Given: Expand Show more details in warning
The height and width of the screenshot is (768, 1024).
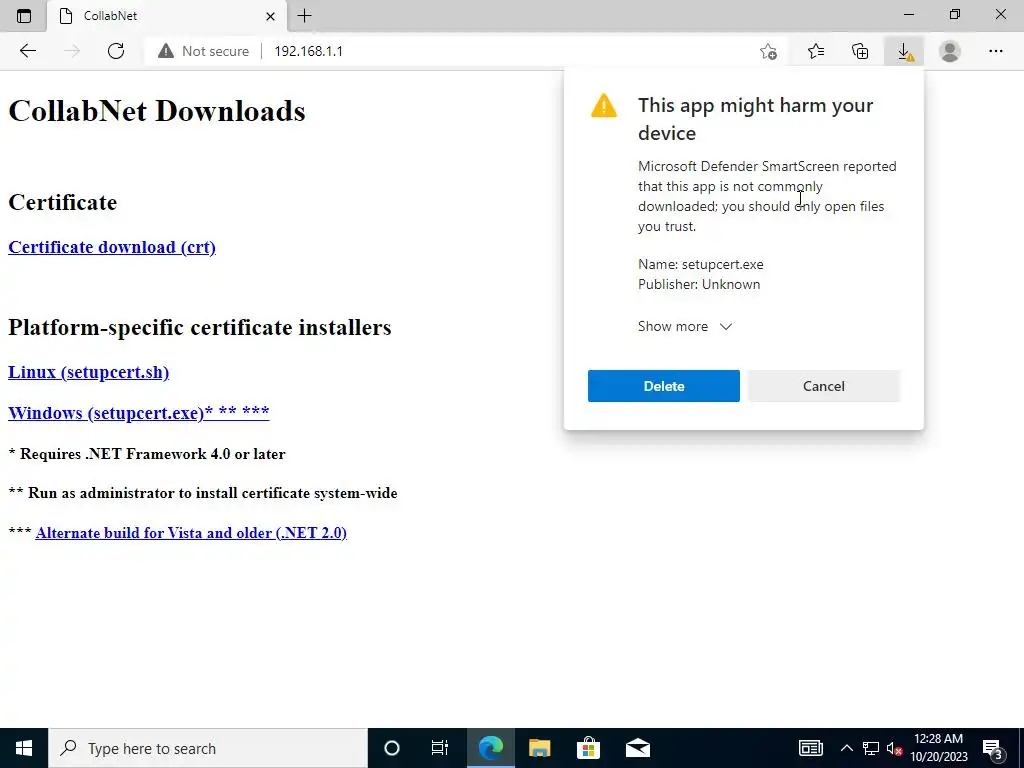Looking at the screenshot, I should pyautogui.click(x=685, y=327).
